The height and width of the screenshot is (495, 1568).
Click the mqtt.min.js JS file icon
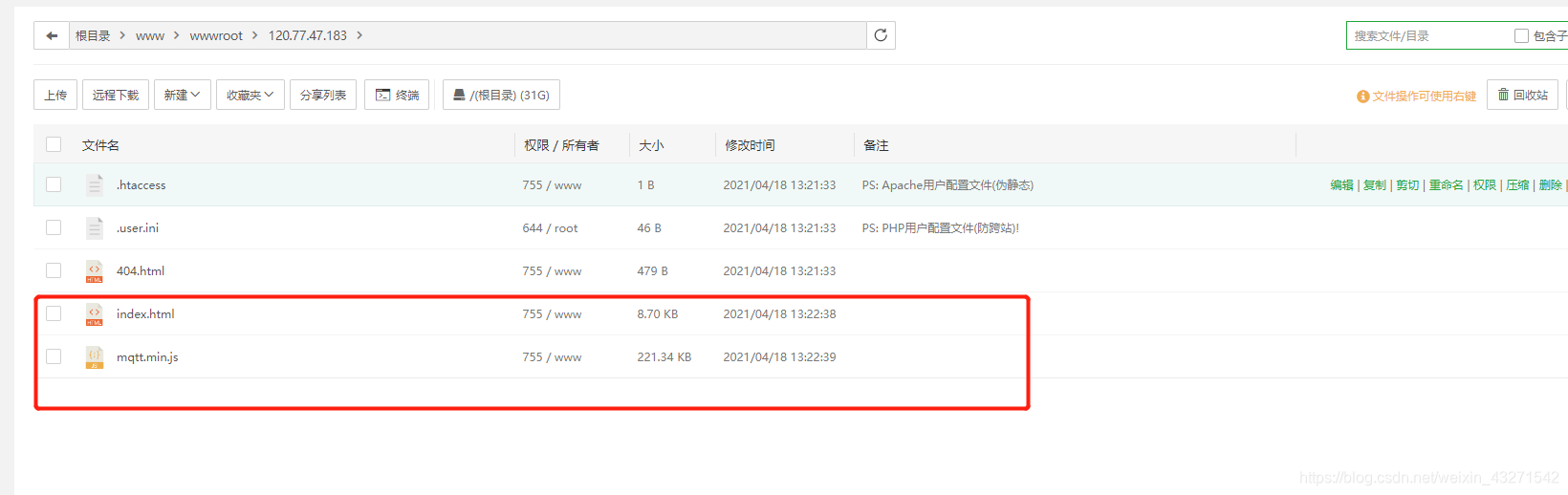[94, 357]
